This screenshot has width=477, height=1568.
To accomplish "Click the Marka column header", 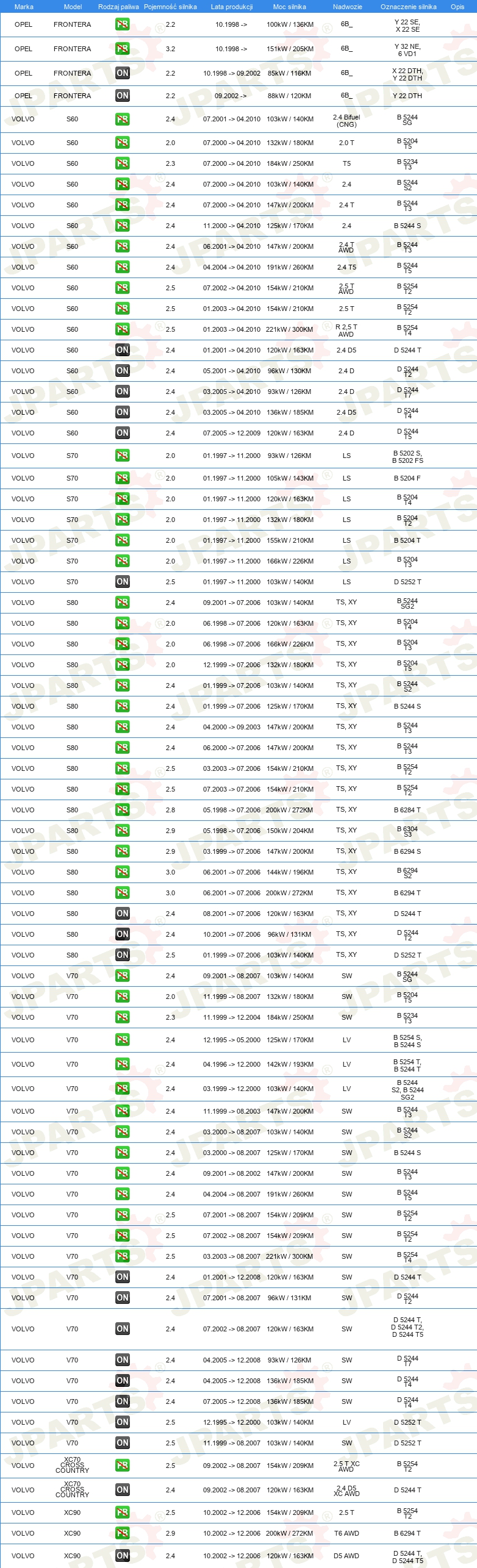I will [x=24, y=7].
